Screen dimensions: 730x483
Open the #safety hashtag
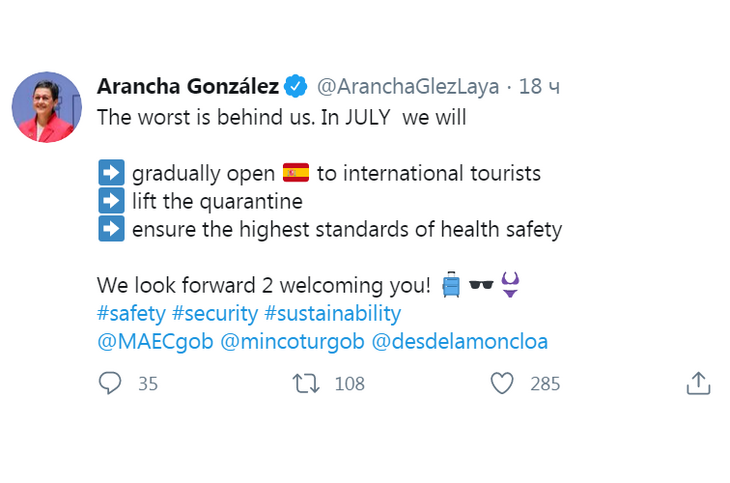pyautogui.click(x=131, y=313)
